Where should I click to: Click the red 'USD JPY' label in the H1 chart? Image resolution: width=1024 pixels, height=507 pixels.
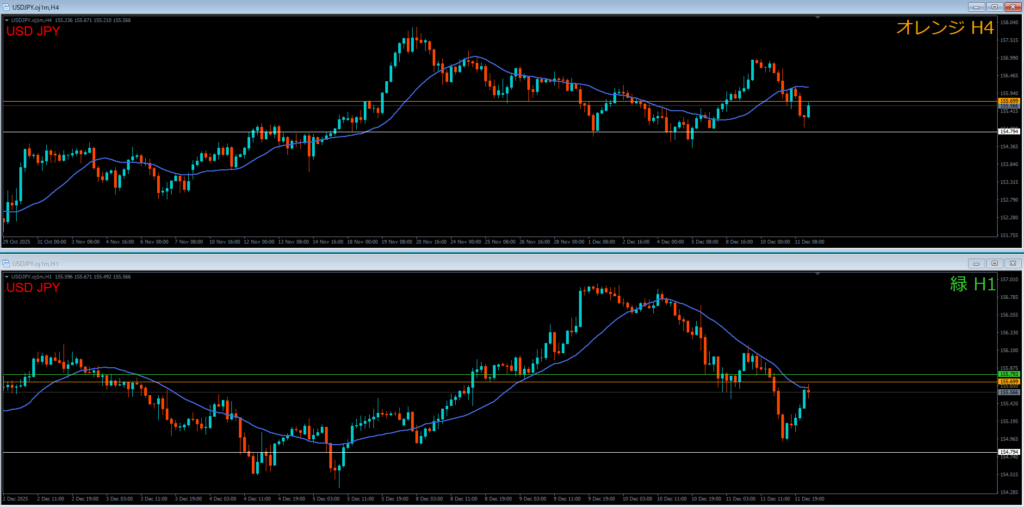point(33,288)
